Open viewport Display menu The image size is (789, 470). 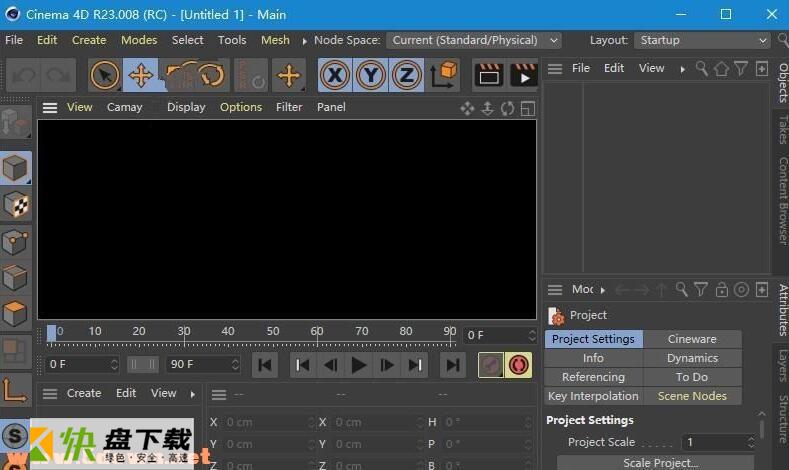(186, 107)
